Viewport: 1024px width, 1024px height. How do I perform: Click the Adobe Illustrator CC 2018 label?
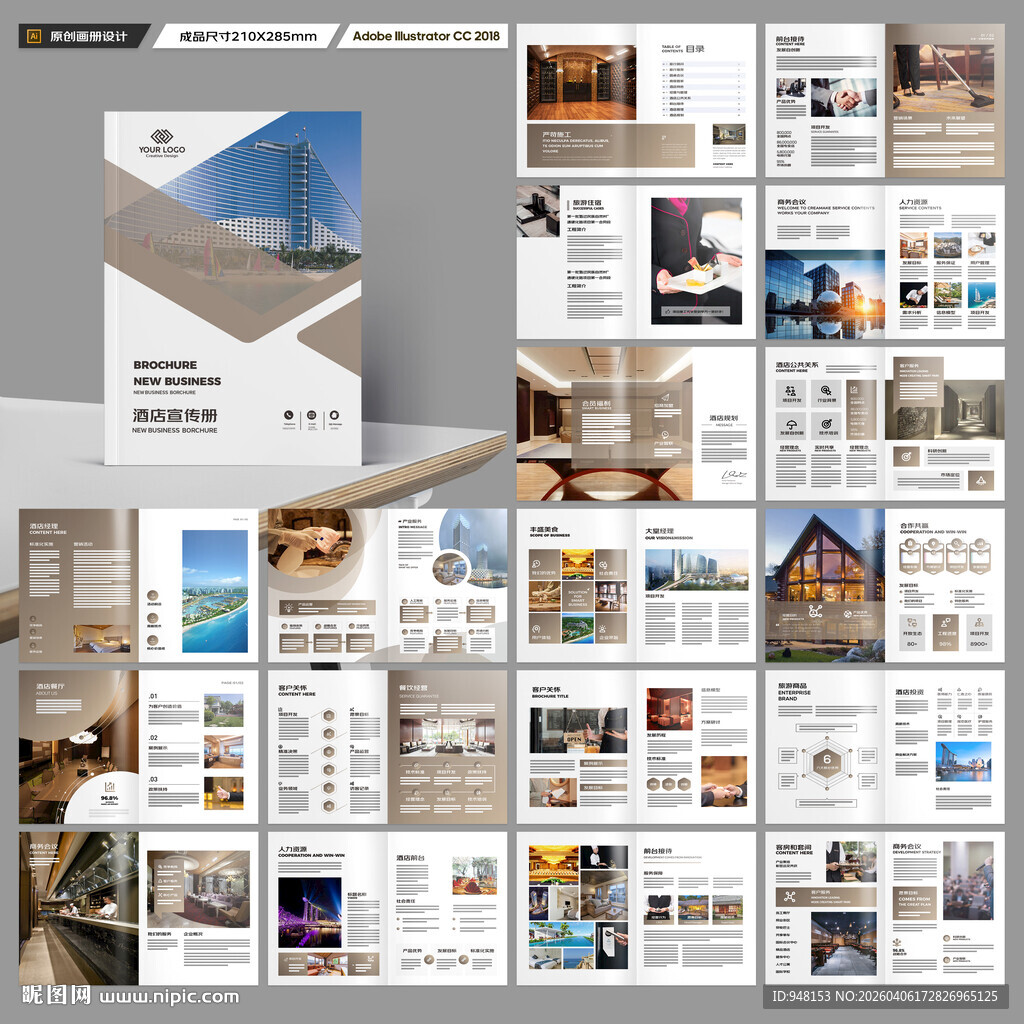426,36
